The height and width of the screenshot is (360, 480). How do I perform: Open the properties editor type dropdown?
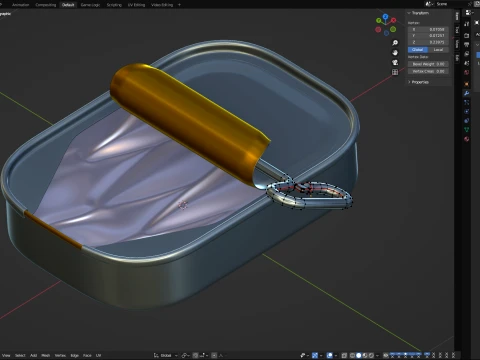[x=469, y=13]
